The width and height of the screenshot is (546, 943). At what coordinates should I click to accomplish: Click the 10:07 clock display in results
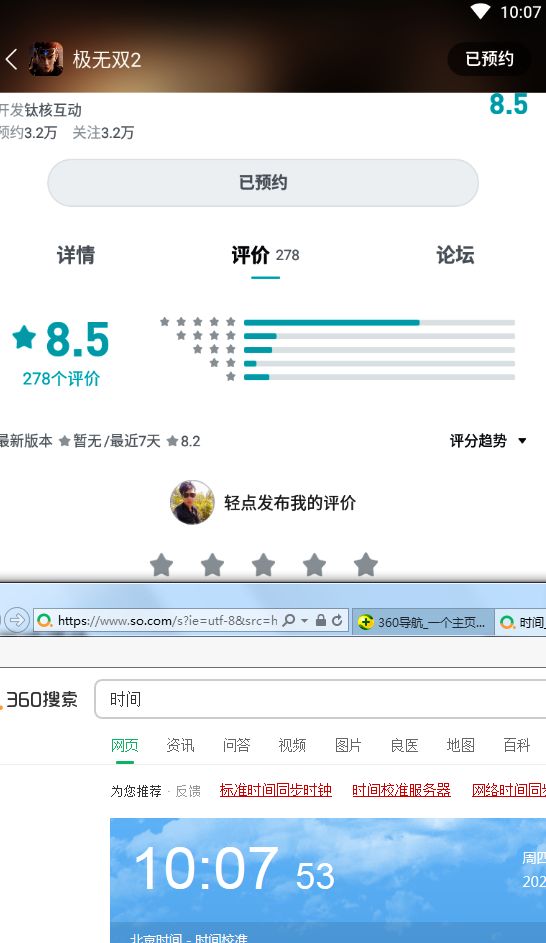click(x=234, y=868)
